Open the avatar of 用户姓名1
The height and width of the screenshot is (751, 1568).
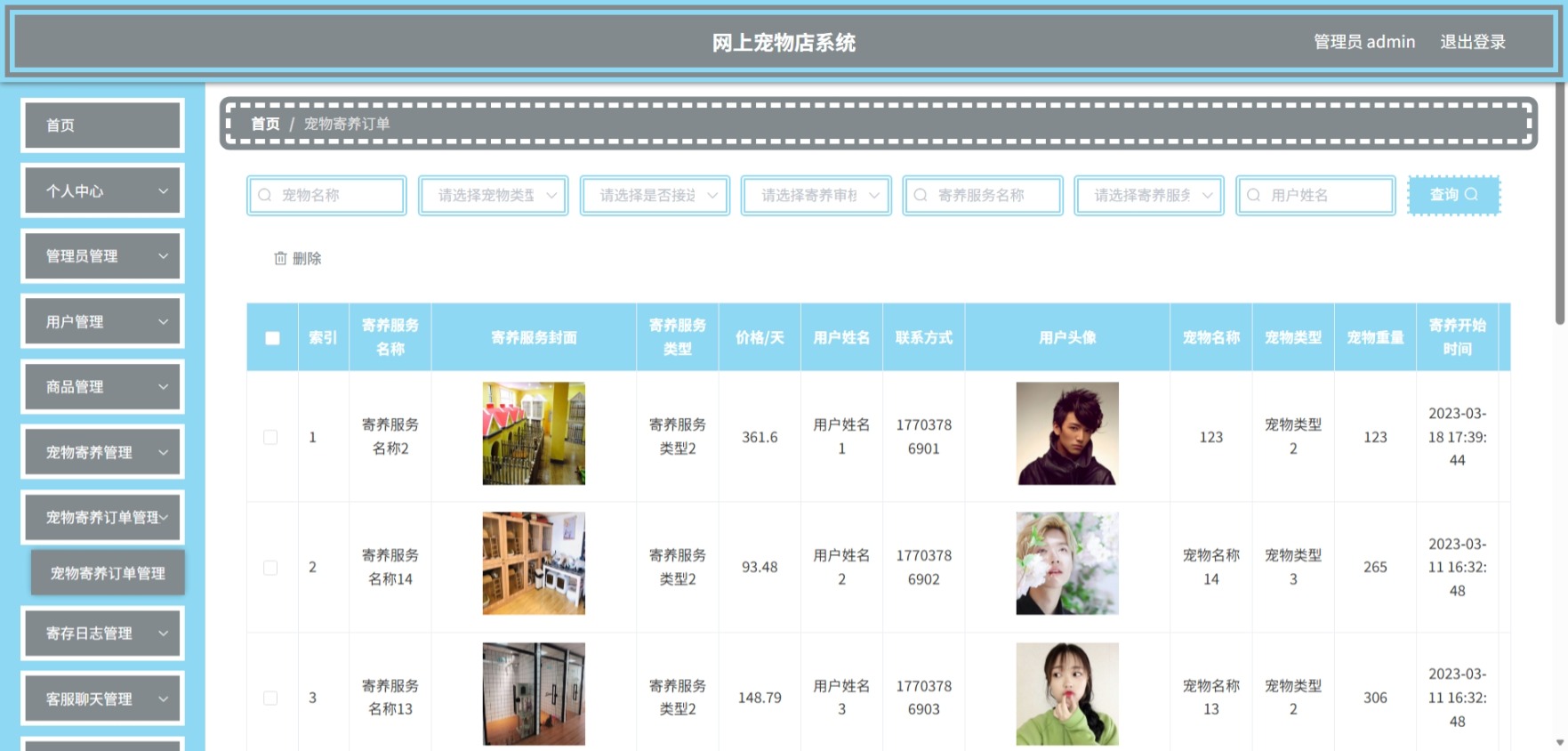1067,433
